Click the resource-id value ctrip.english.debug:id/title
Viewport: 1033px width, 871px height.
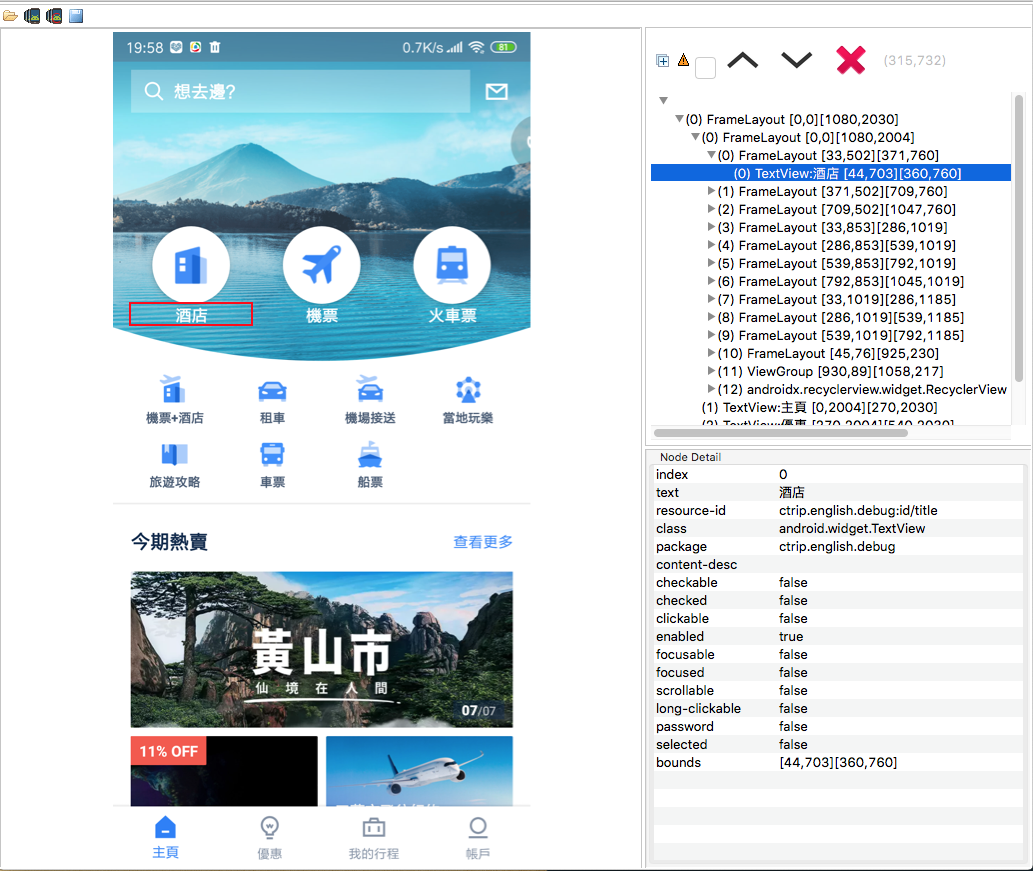(858, 511)
